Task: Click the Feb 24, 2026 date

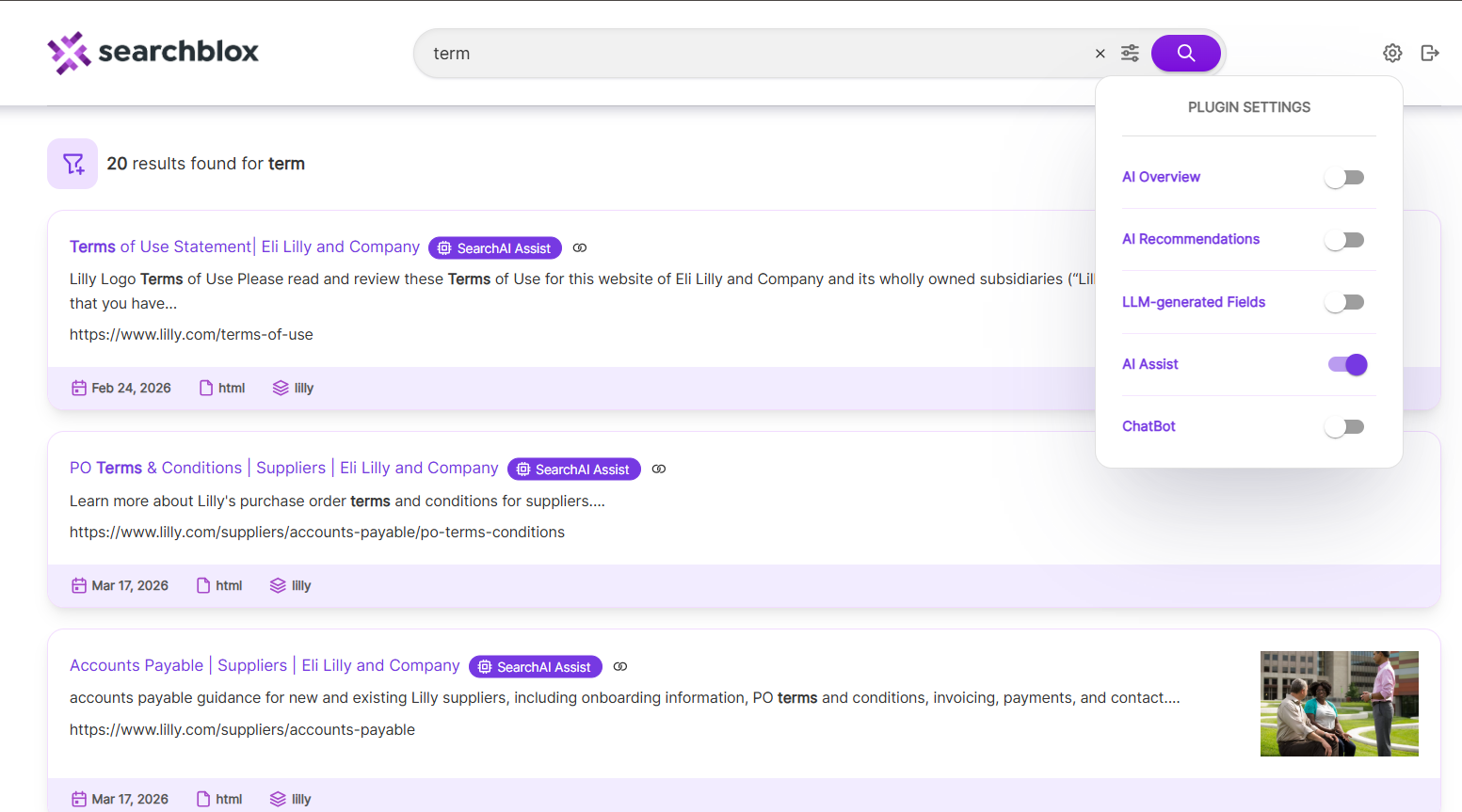Action: [131, 388]
